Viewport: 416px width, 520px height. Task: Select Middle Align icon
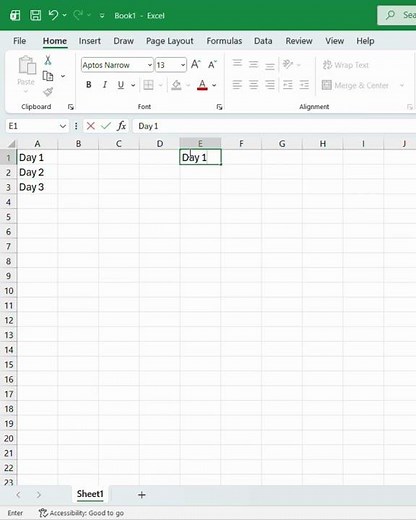pos(254,64)
